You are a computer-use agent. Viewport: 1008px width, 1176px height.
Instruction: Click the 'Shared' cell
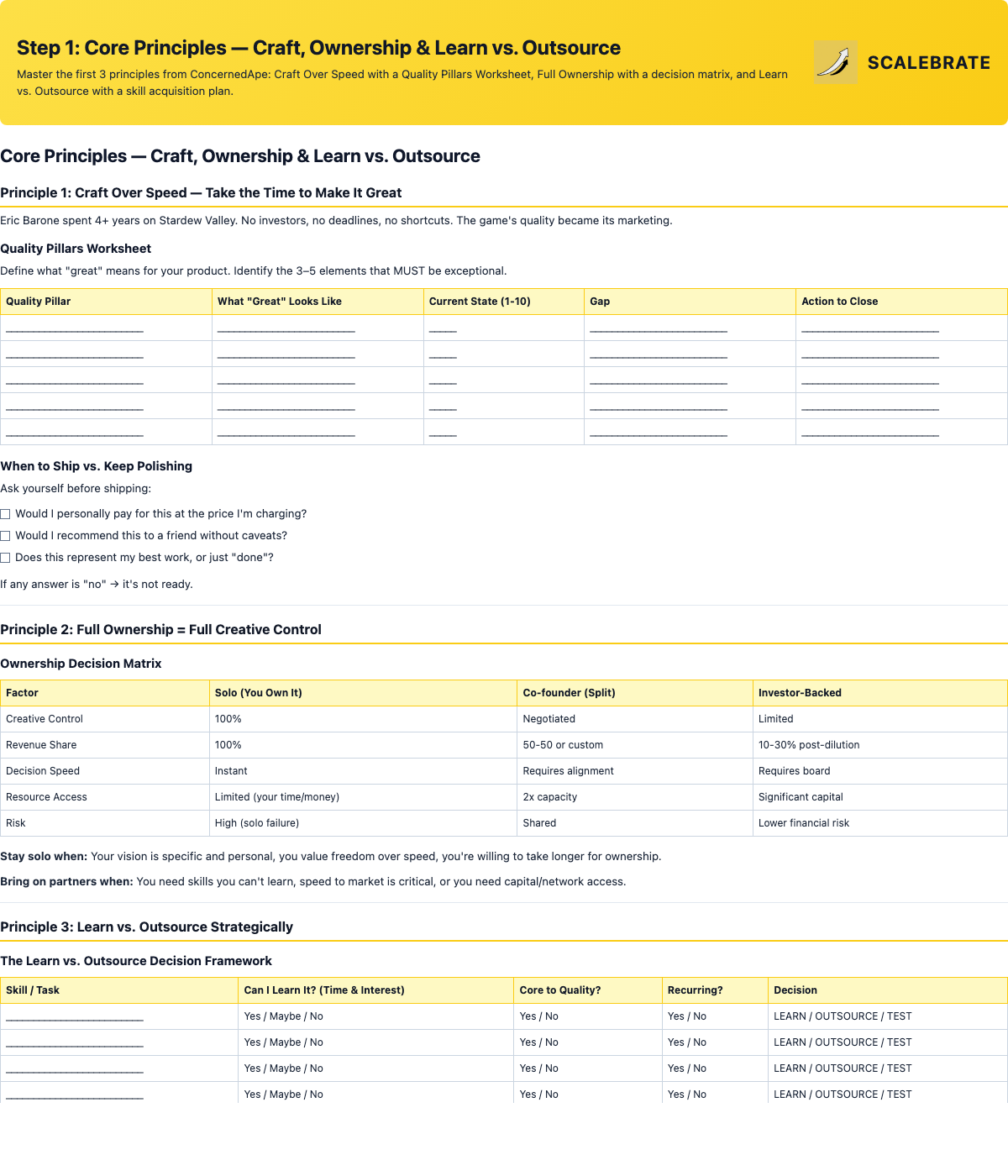[x=635, y=823]
